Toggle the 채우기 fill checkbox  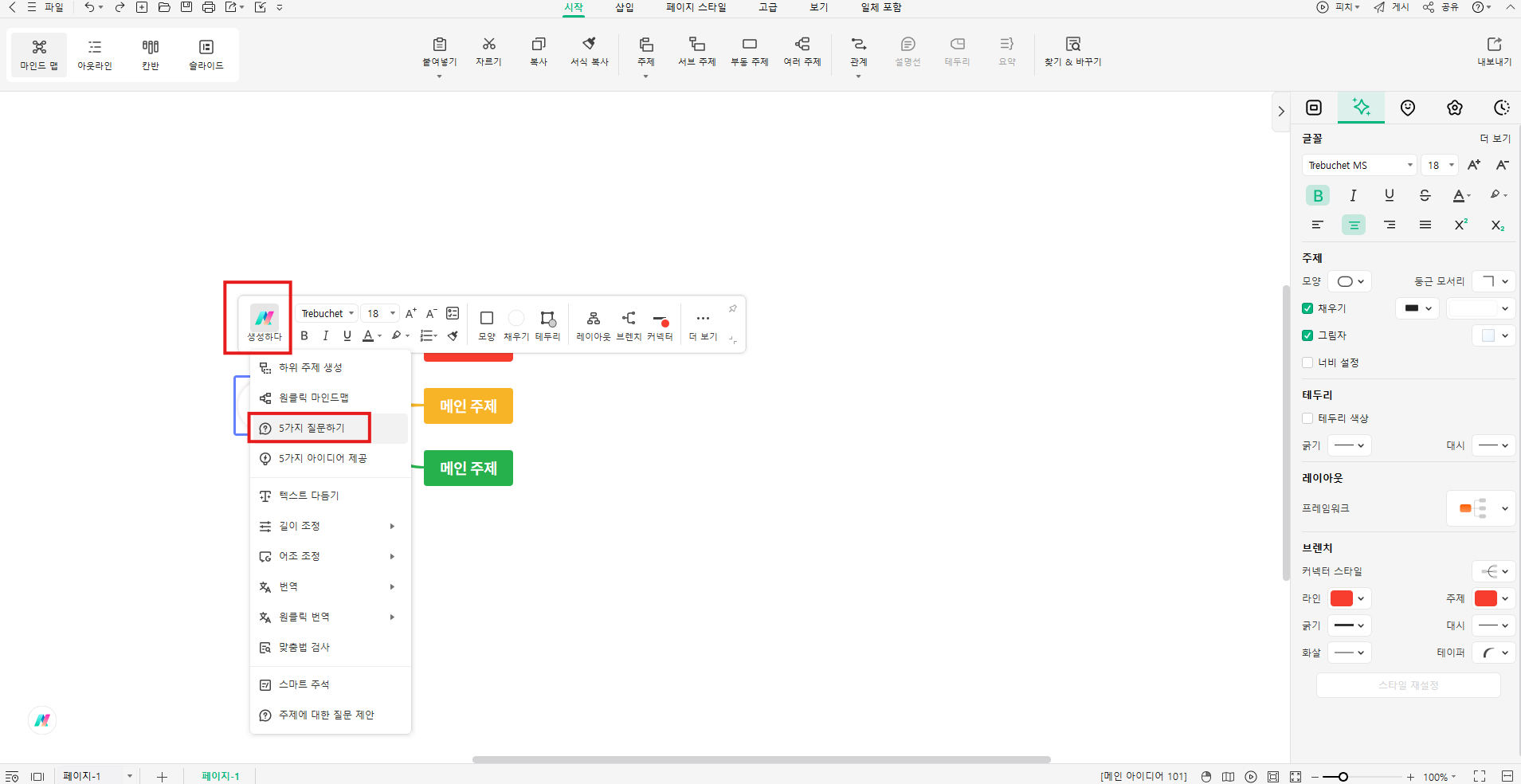click(x=1307, y=308)
